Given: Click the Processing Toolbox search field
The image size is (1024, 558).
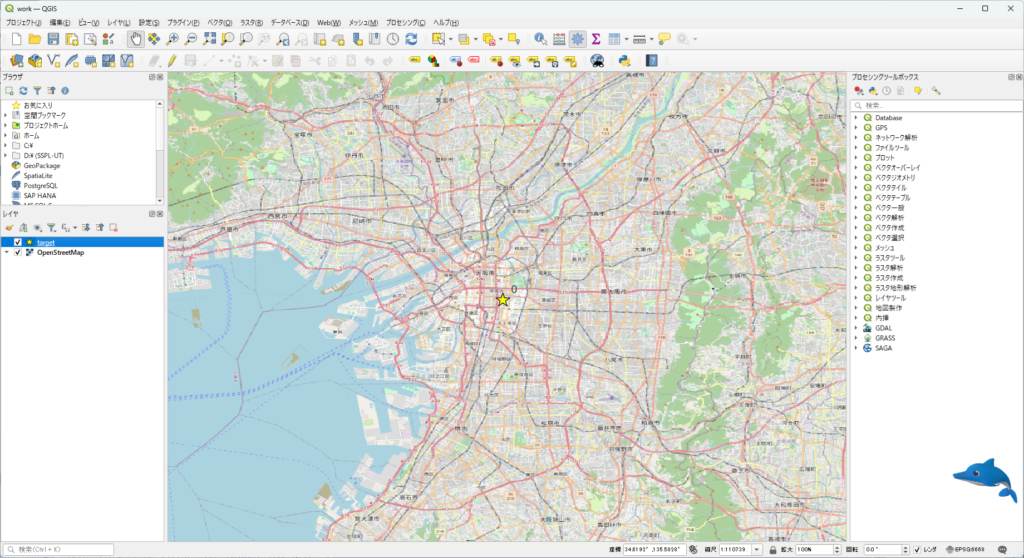Looking at the screenshot, I should [936, 105].
